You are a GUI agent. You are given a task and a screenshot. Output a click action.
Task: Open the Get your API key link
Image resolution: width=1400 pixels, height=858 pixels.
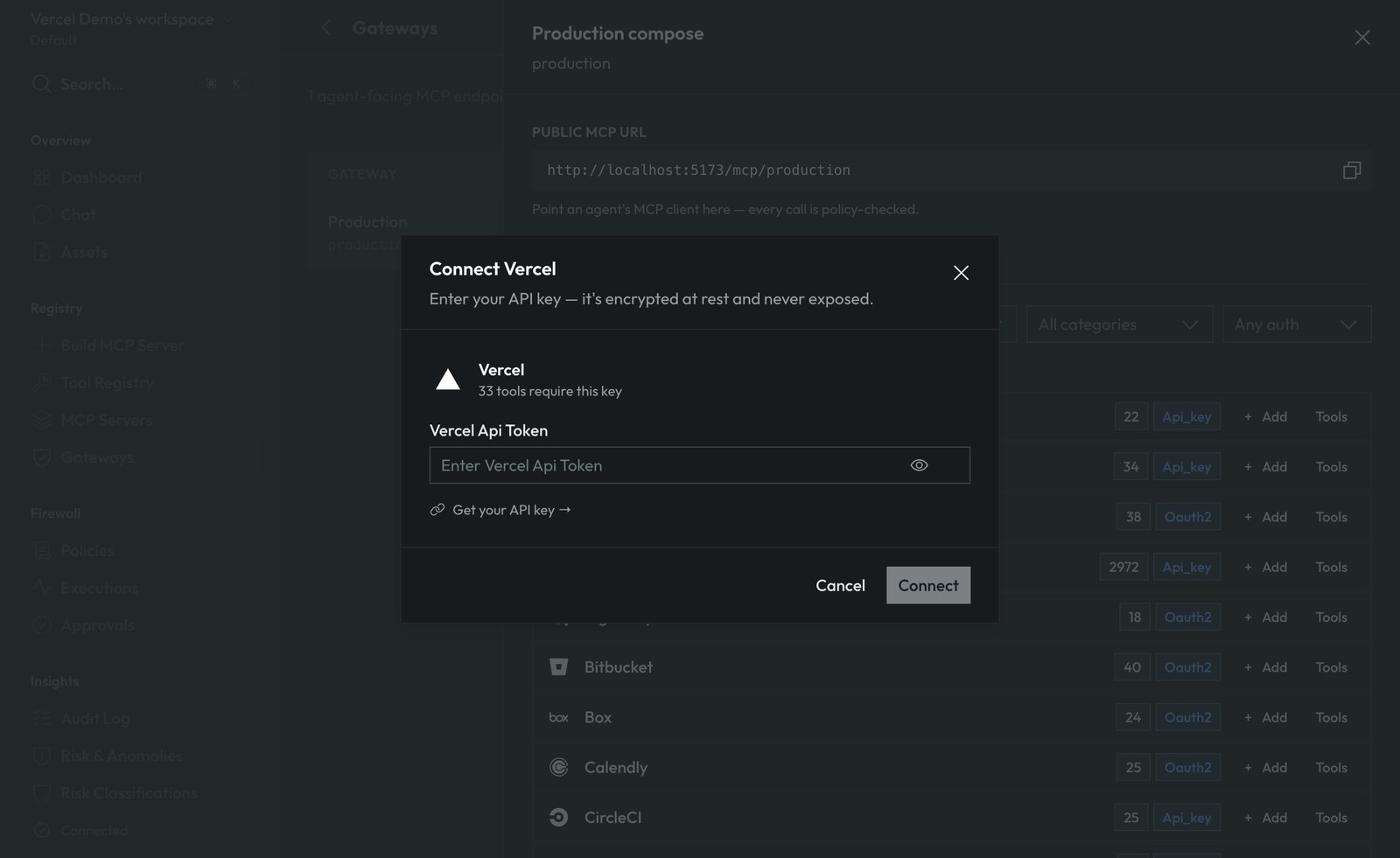click(500, 510)
